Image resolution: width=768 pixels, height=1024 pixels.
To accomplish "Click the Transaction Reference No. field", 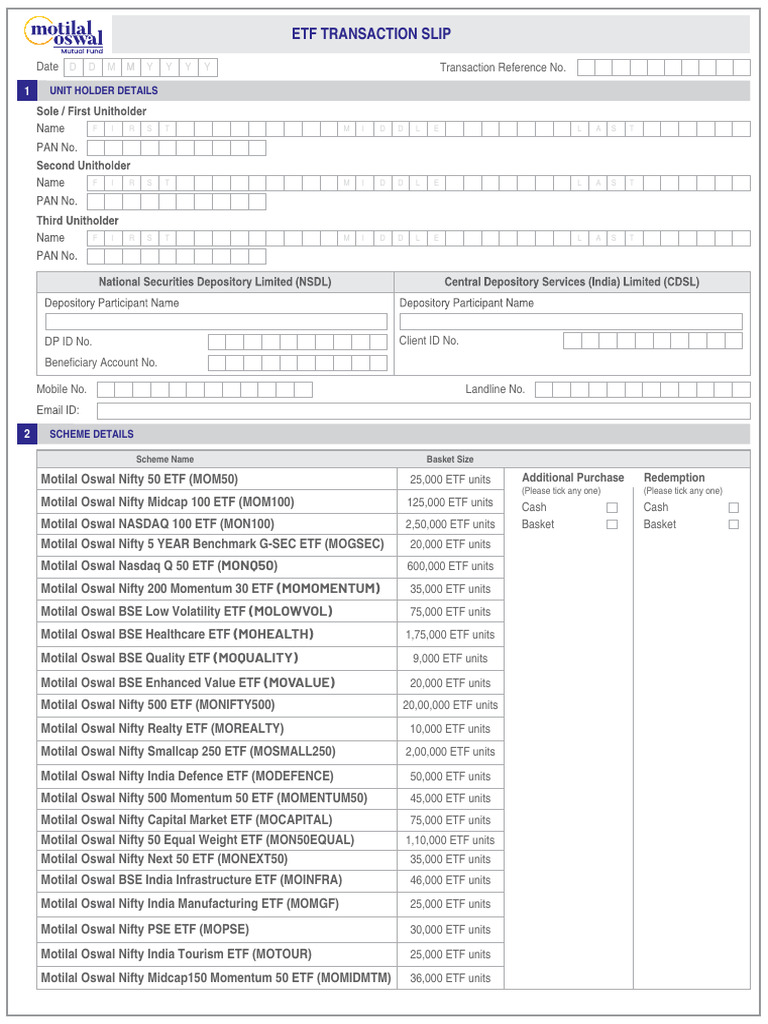I will pos(664,67).
